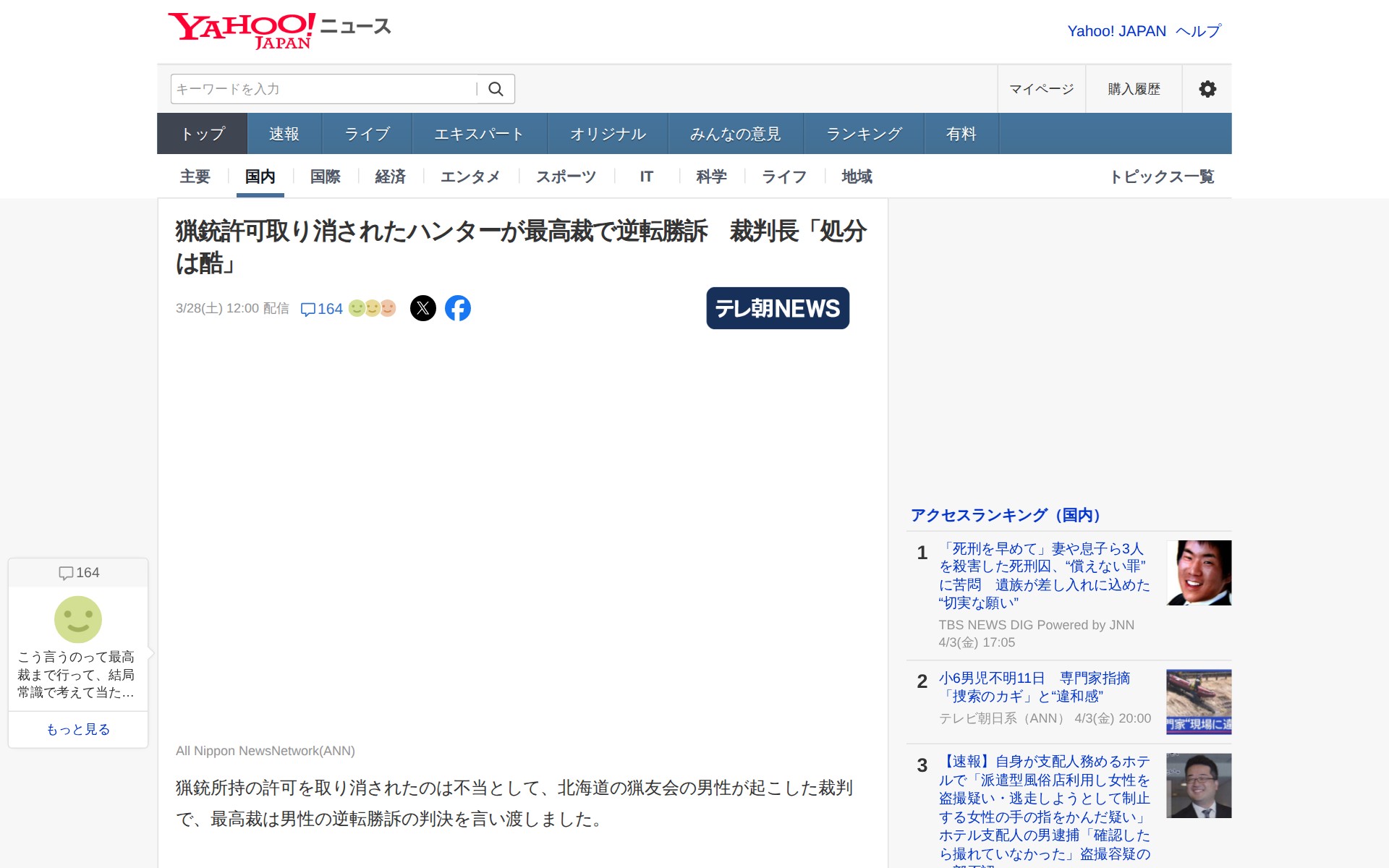1389x868 pixels.
Task: Open the ランキング tab
Action: click(x=864, y=134)
